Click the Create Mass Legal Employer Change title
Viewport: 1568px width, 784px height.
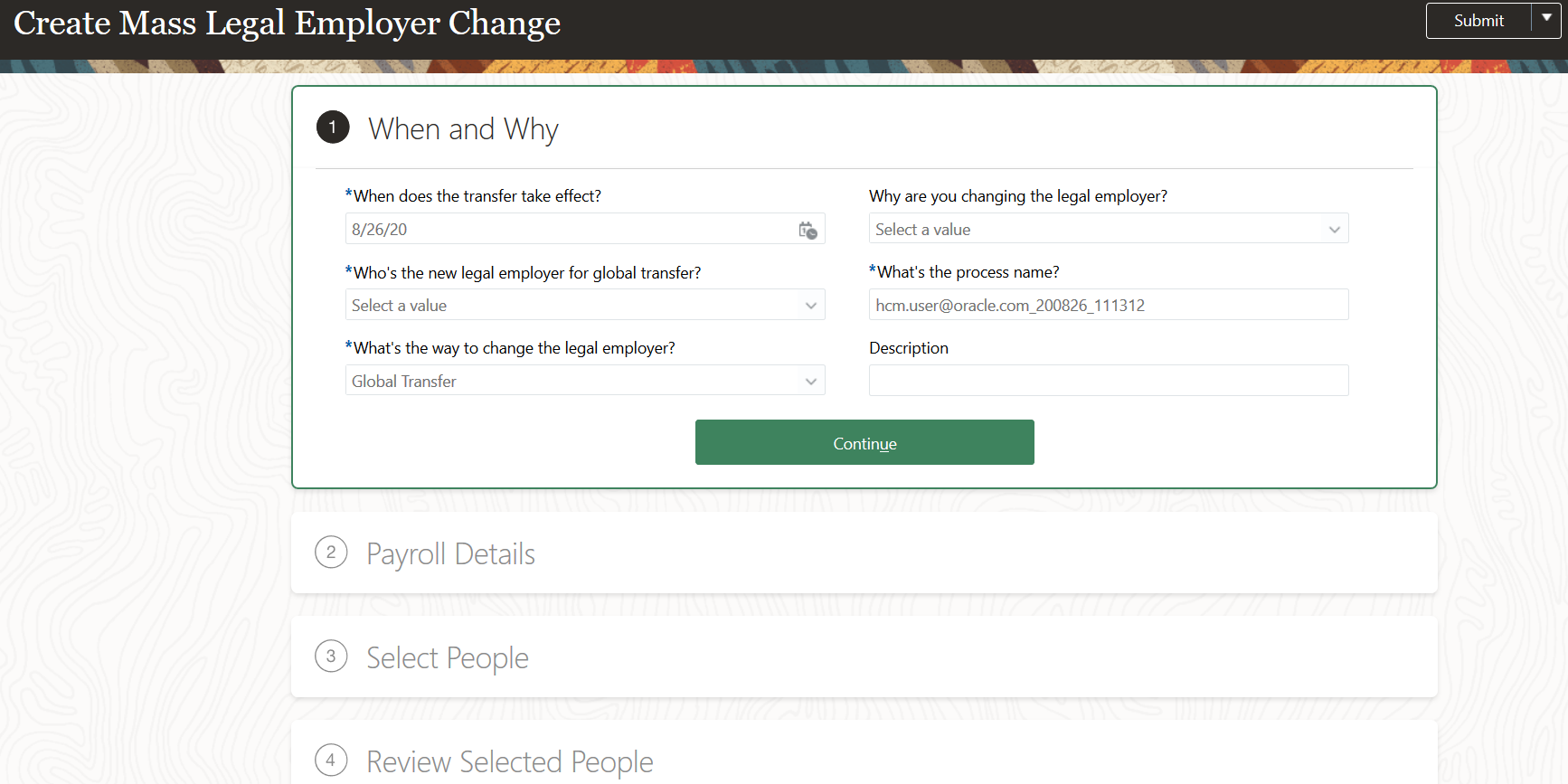(288, 24)
